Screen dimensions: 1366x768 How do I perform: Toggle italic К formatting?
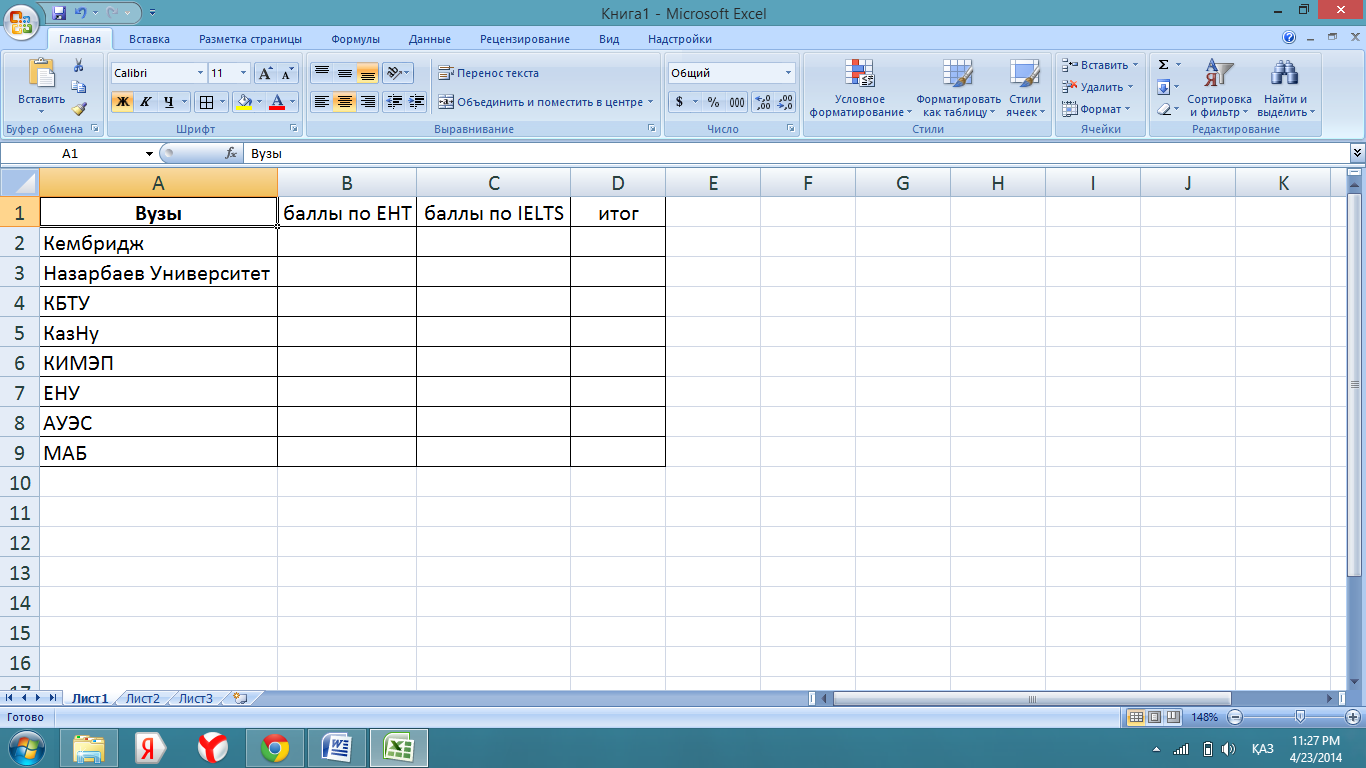[146, 102]
